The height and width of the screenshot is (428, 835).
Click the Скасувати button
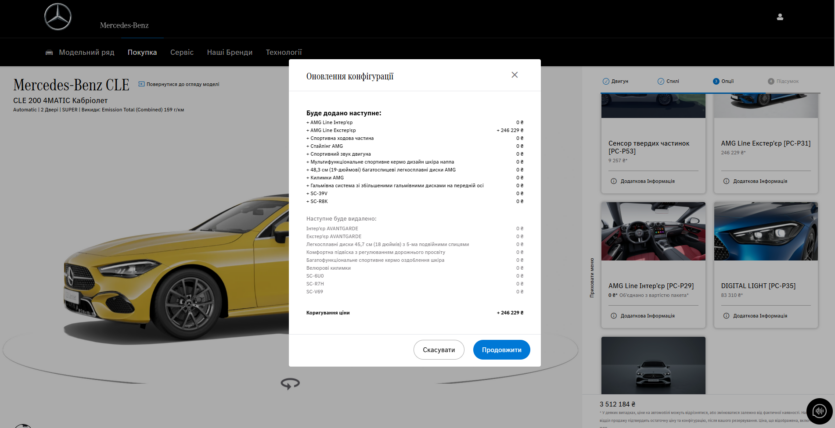tap(439, 350)
